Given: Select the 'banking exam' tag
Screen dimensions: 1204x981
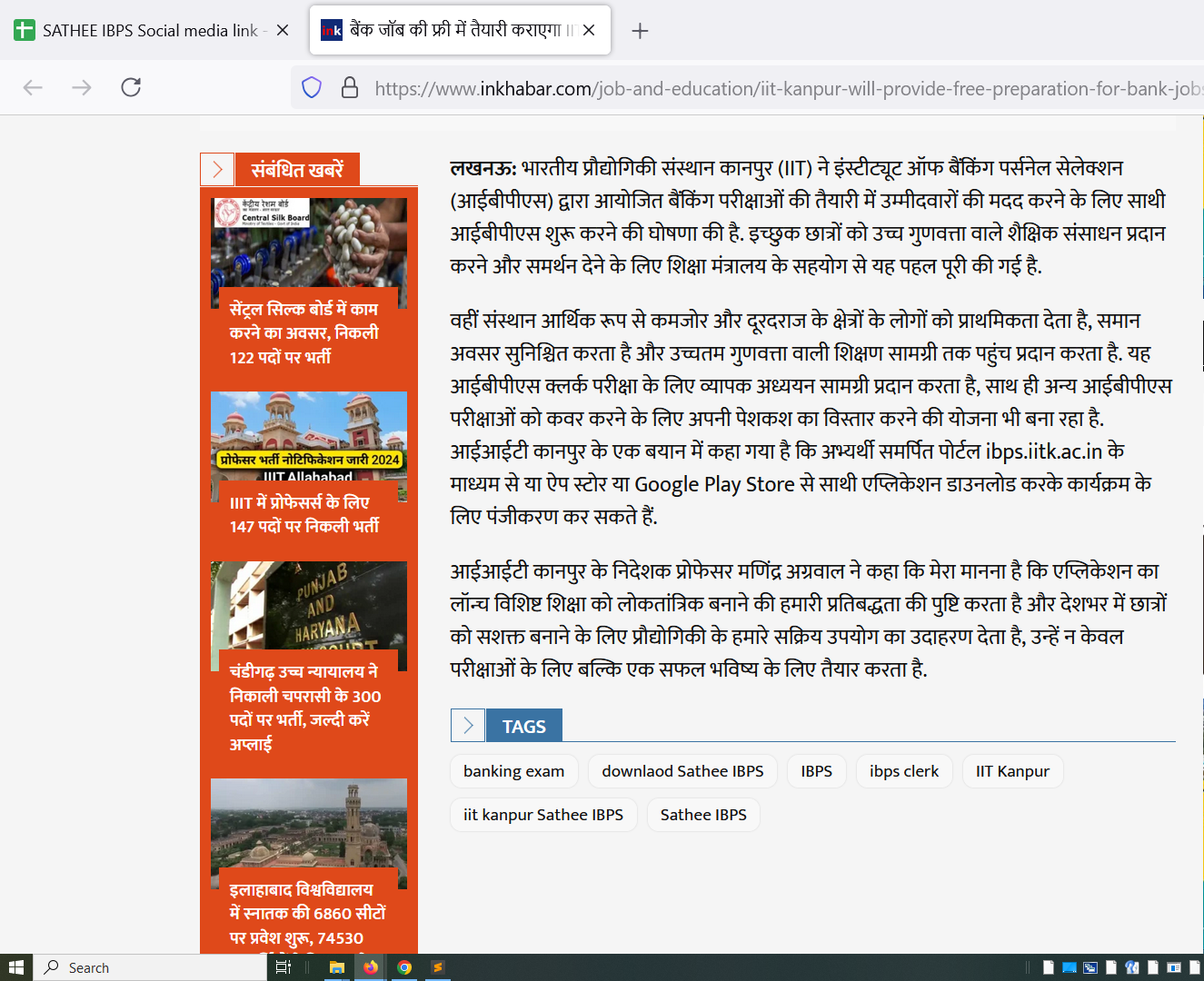Looking at the screenshot, I should (x=513, y=771).
